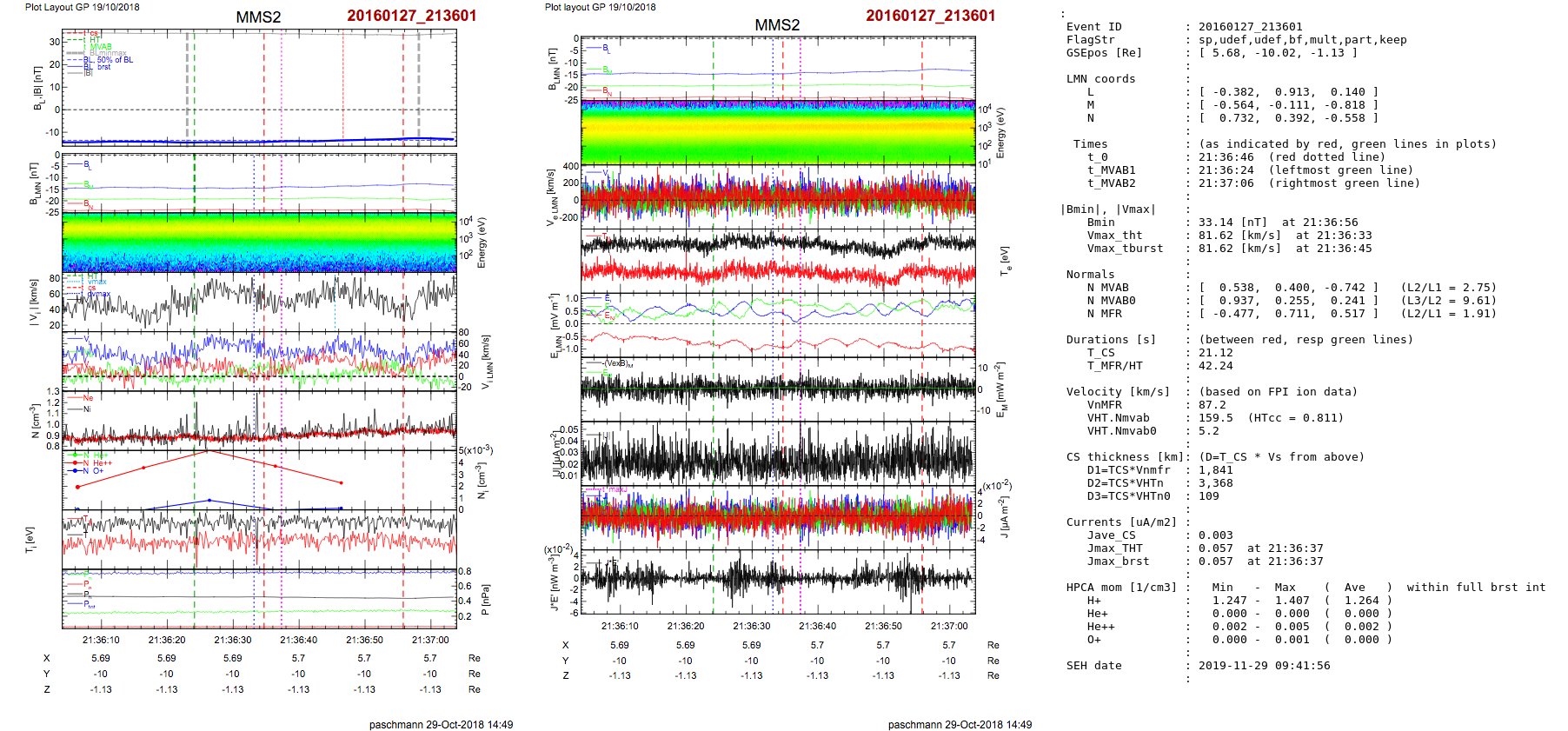Click the 21:37:00 time tick on the right plot

click(x=949, y=626)
